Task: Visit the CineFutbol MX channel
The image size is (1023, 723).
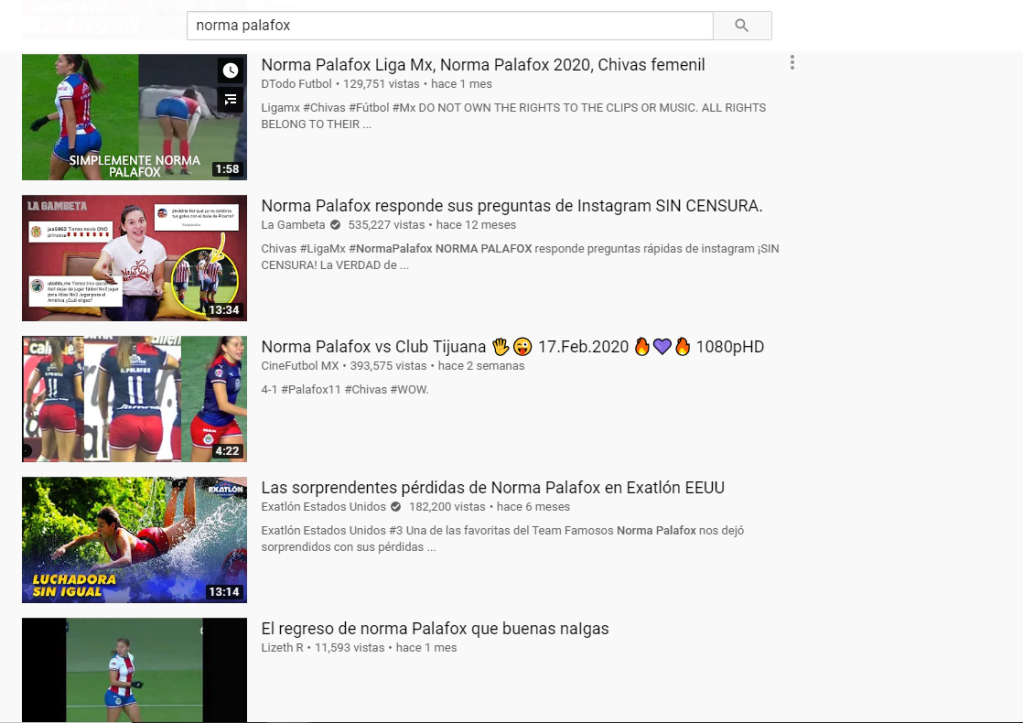Action: 300,366
